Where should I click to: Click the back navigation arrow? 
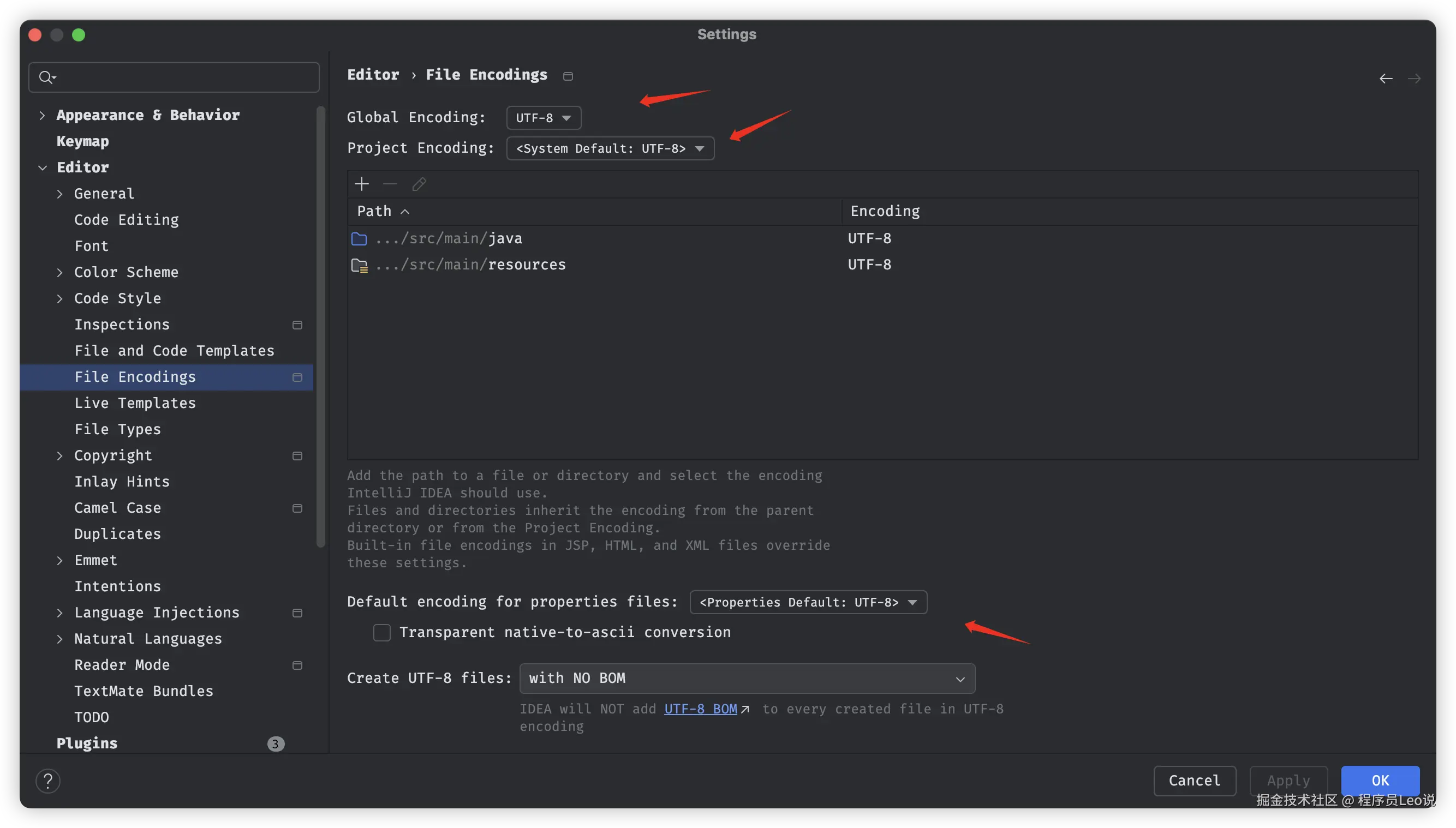coord(1386,79)
